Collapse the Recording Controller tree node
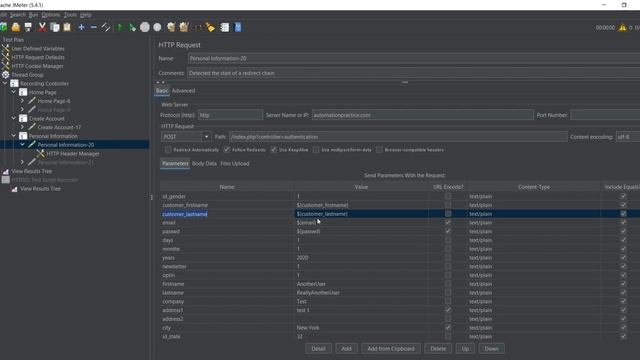This screenshot has height=360, width=640. tap(5, 83)
